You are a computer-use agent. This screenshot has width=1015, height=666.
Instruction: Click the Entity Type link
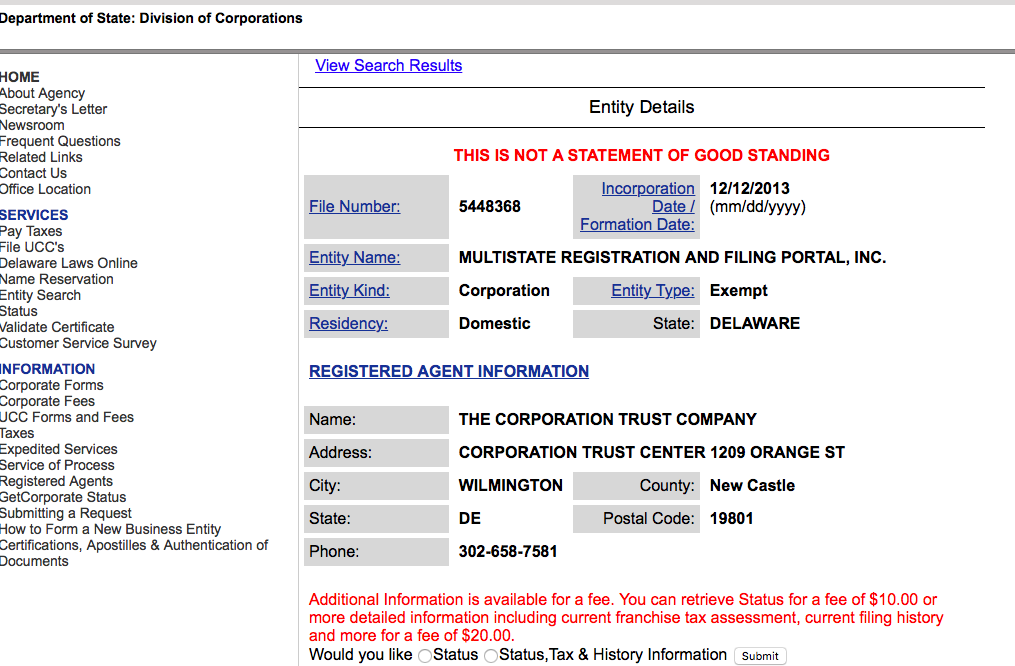[652, 291]
